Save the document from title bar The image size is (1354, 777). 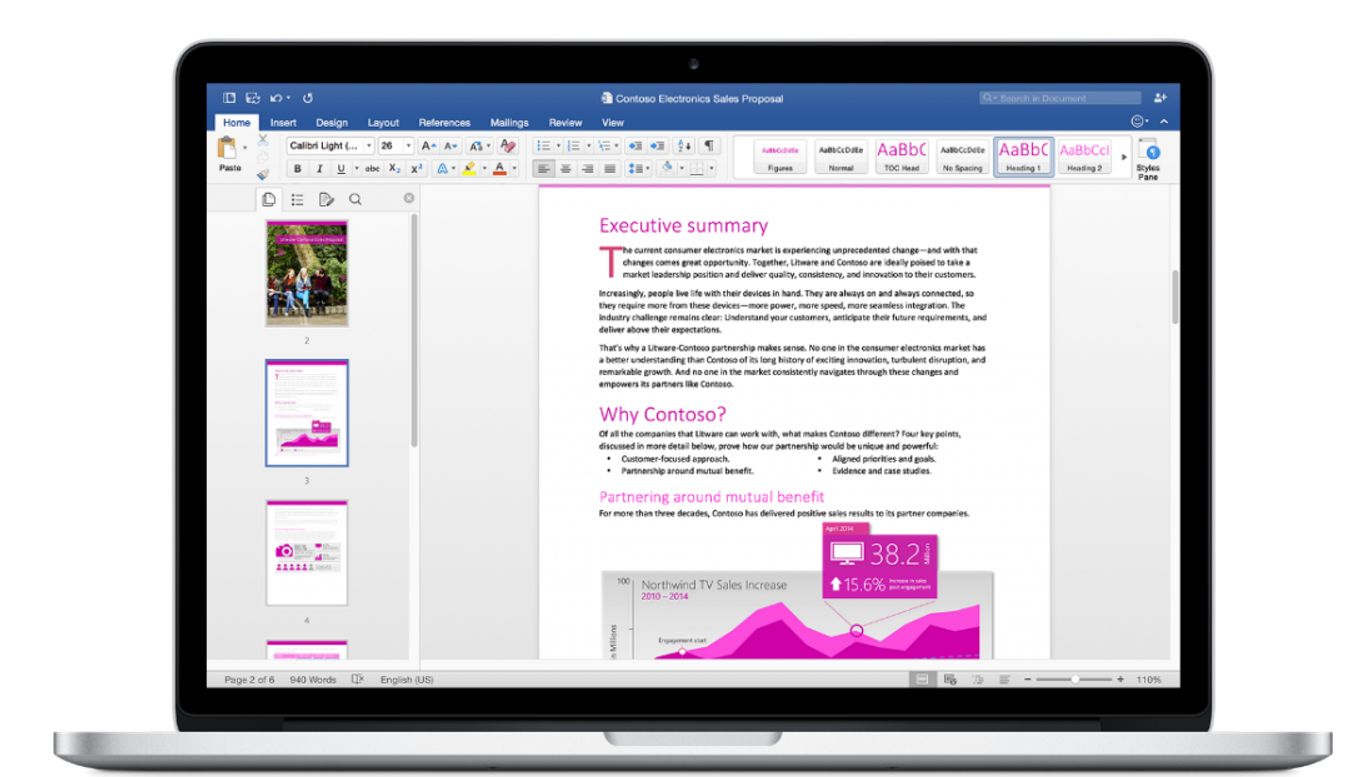click(252, 98)
